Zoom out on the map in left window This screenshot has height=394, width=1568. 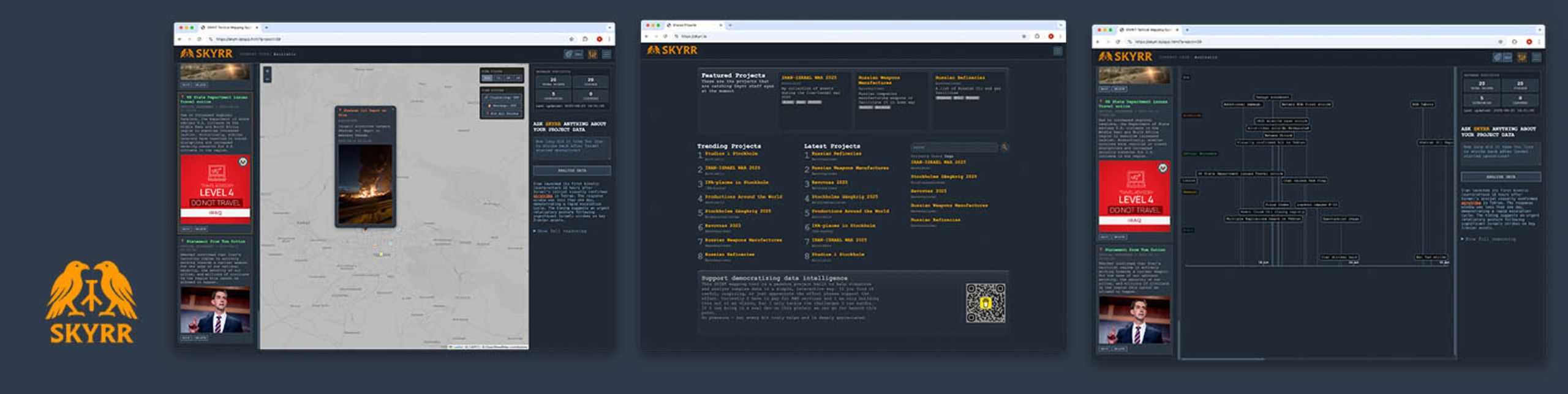tap(267, 79)
